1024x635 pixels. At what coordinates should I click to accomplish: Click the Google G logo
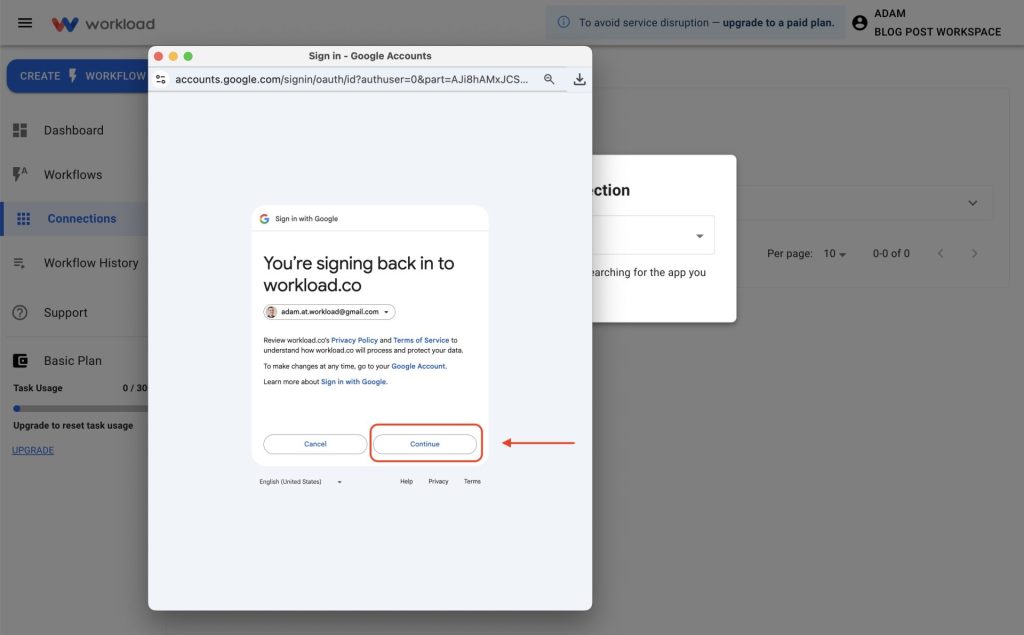pos(264,219)
